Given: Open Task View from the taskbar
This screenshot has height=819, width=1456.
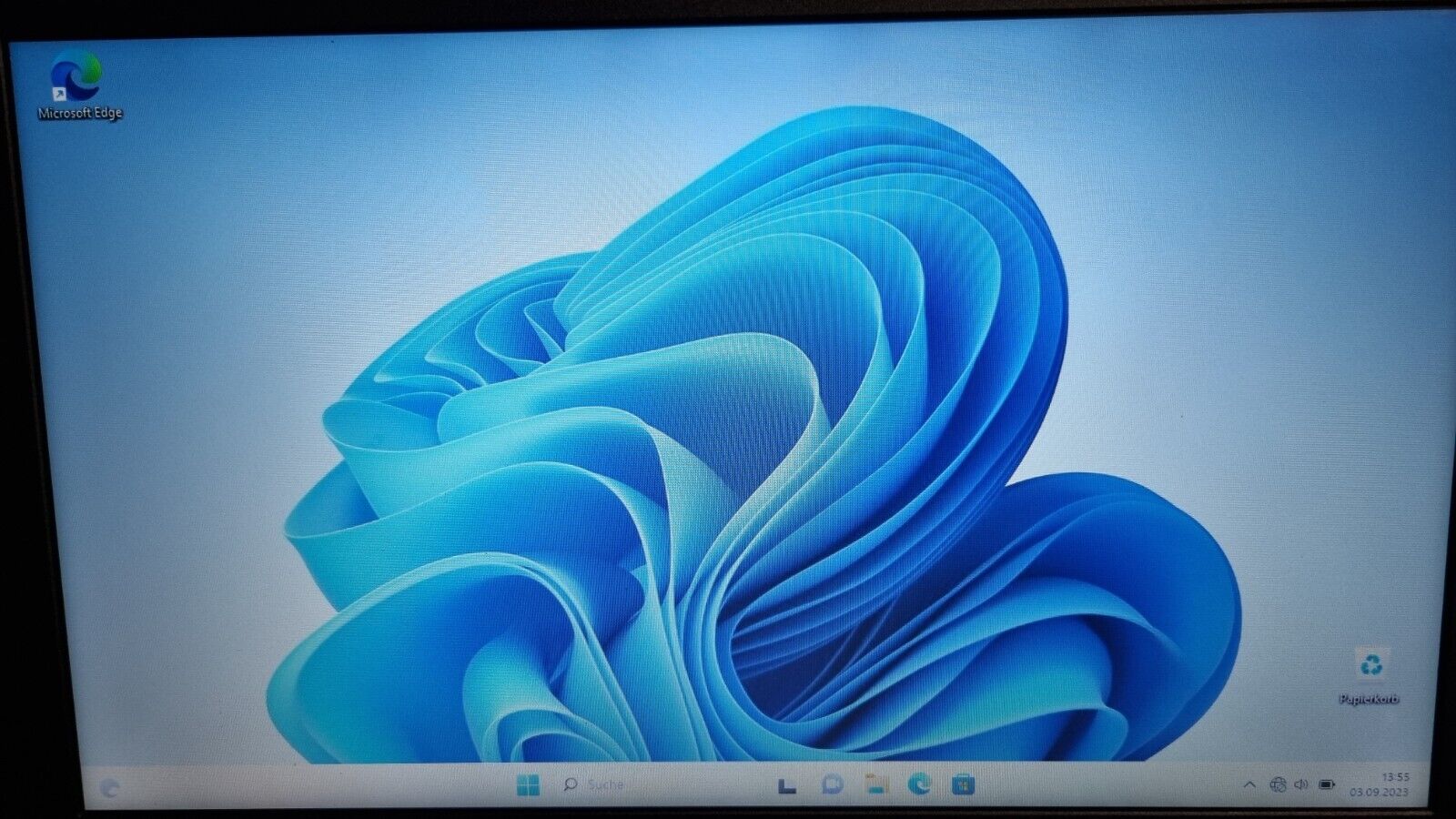Looking at the screenshot, I should pyautogui.click(x=787, y=785).
